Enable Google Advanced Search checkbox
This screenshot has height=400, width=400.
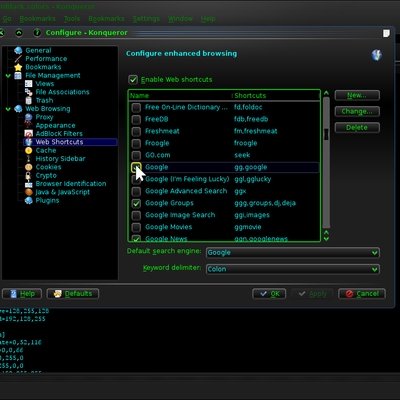136,191
